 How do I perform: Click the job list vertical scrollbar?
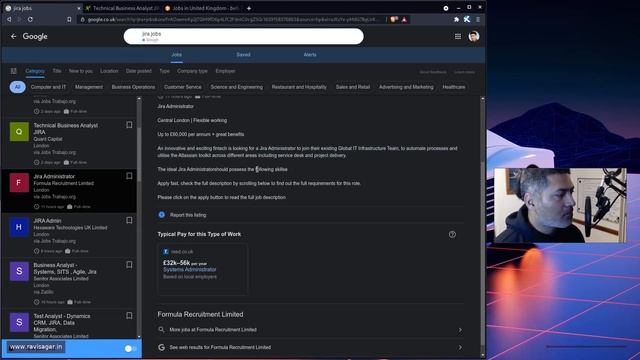tap(139, 155)
